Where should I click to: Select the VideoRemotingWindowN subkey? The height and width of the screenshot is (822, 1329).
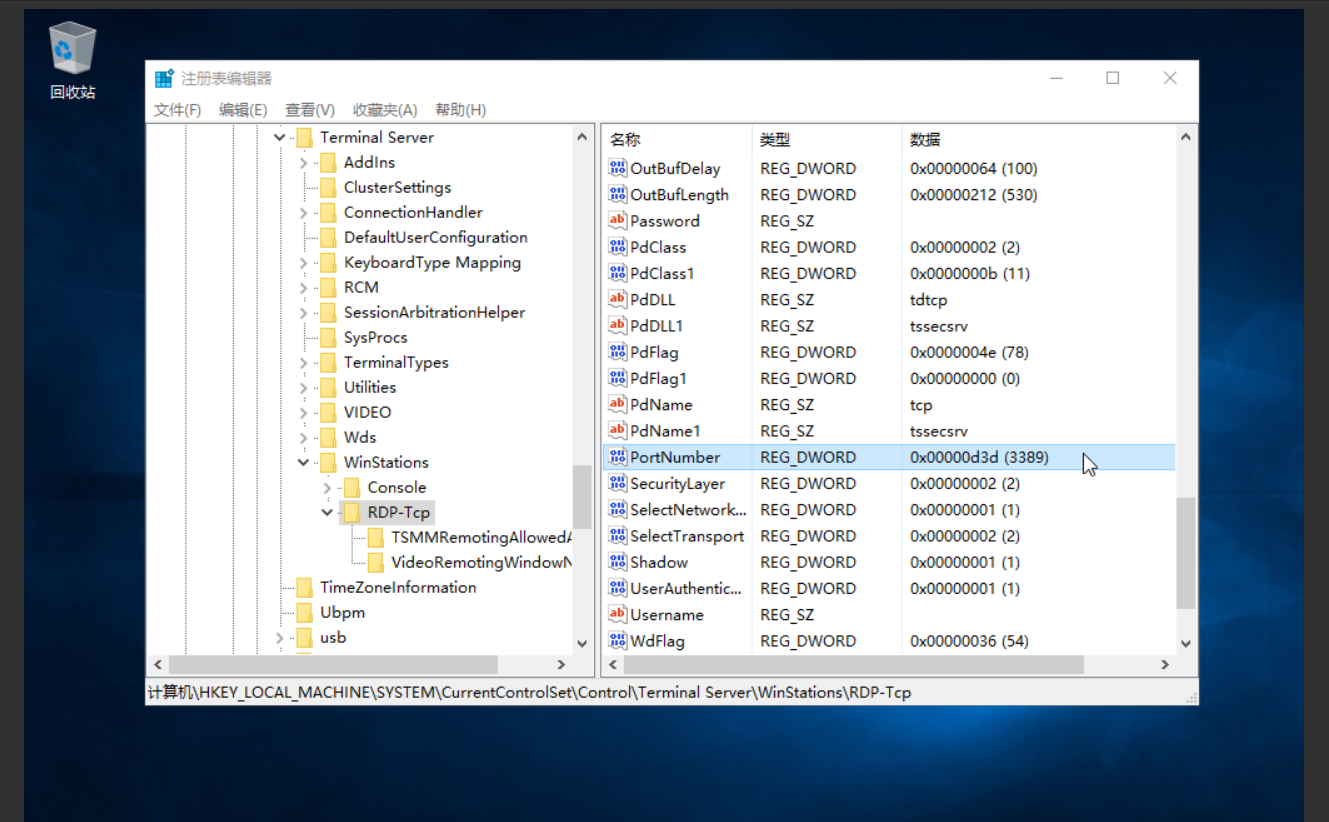(x=481, y=562)
